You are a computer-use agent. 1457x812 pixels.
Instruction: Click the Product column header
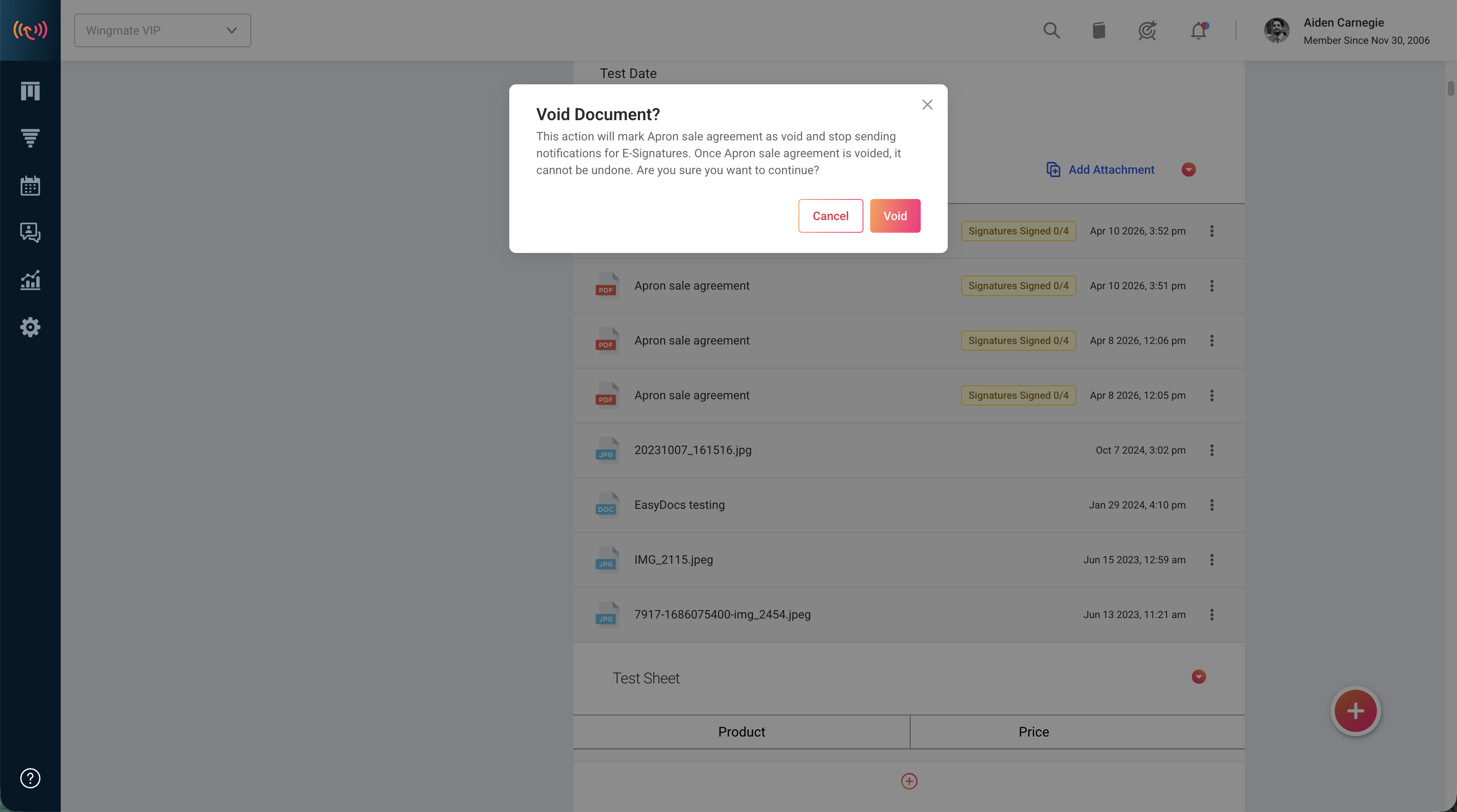[742, 732]
